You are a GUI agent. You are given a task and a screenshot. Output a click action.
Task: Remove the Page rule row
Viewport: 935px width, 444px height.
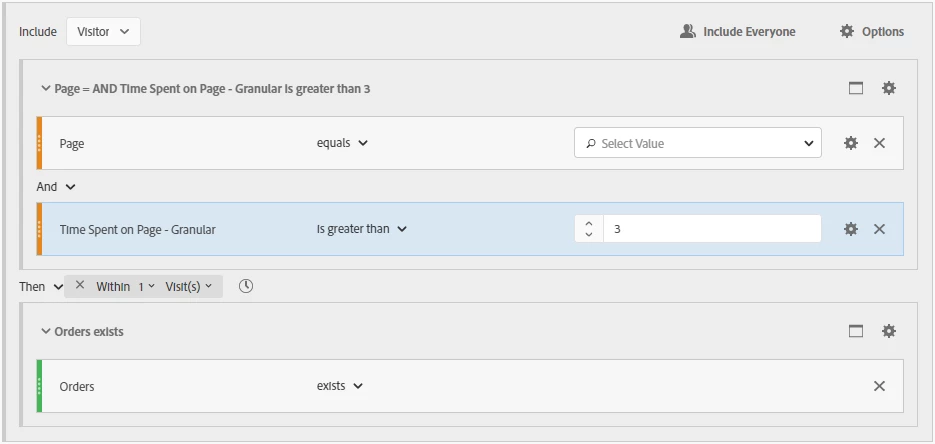click(880, 143)
